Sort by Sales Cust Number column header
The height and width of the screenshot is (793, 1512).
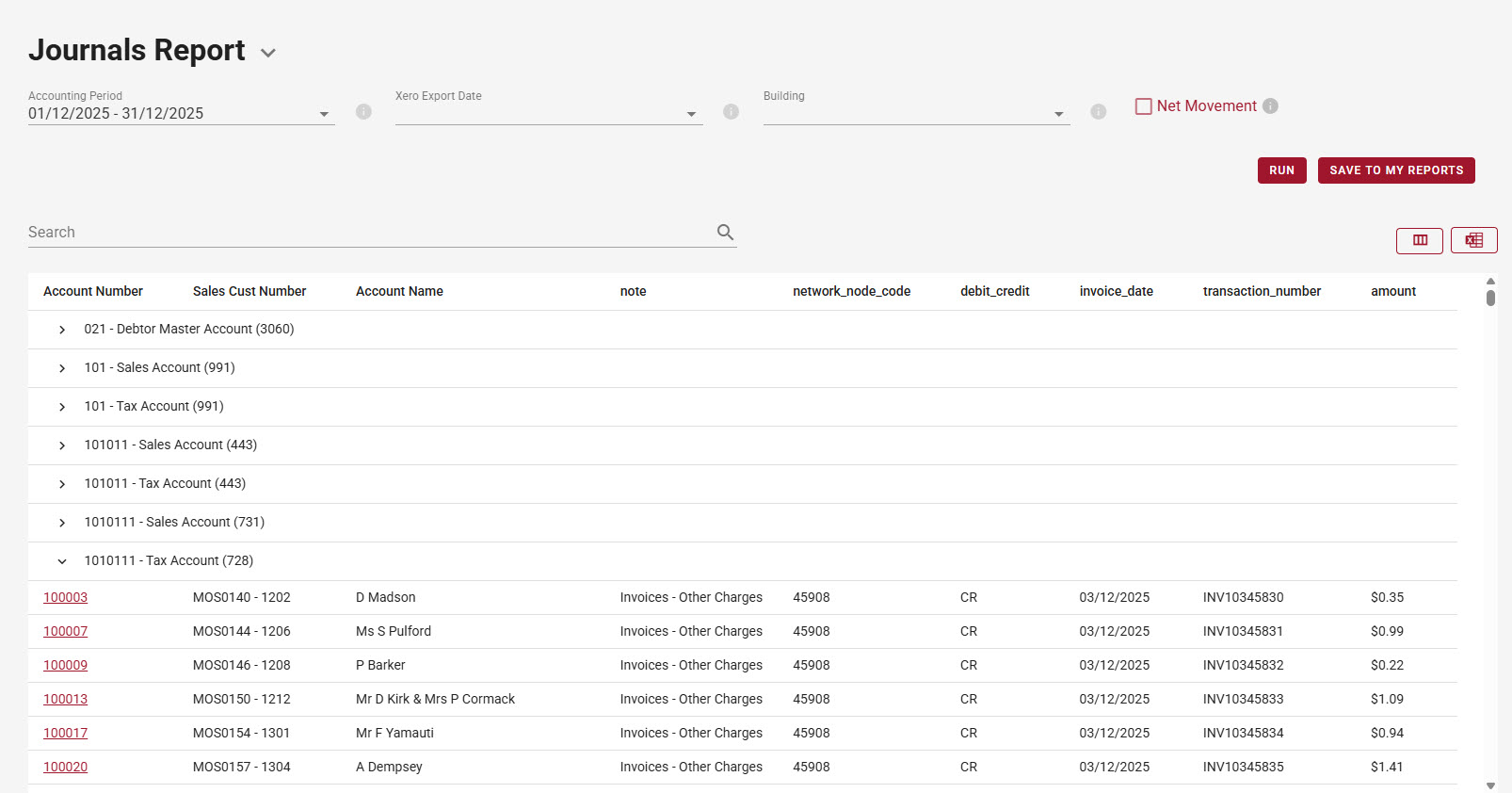pyautogui.click(x=249, y=291)
